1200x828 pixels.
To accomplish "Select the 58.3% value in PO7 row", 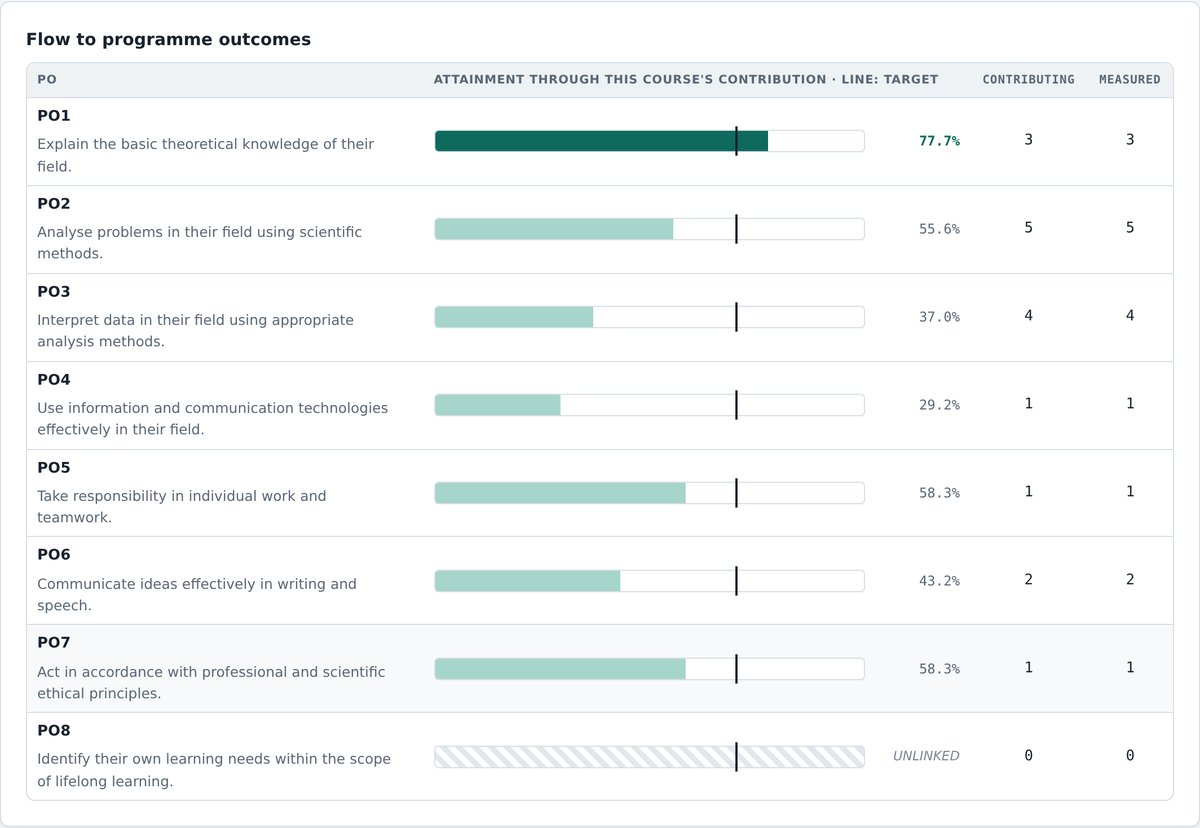I will pyautogui.click(x=939, y=669).
